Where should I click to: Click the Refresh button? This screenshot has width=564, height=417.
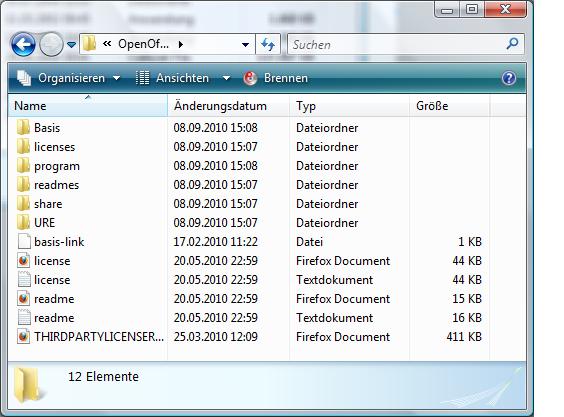tap(268, 45)
